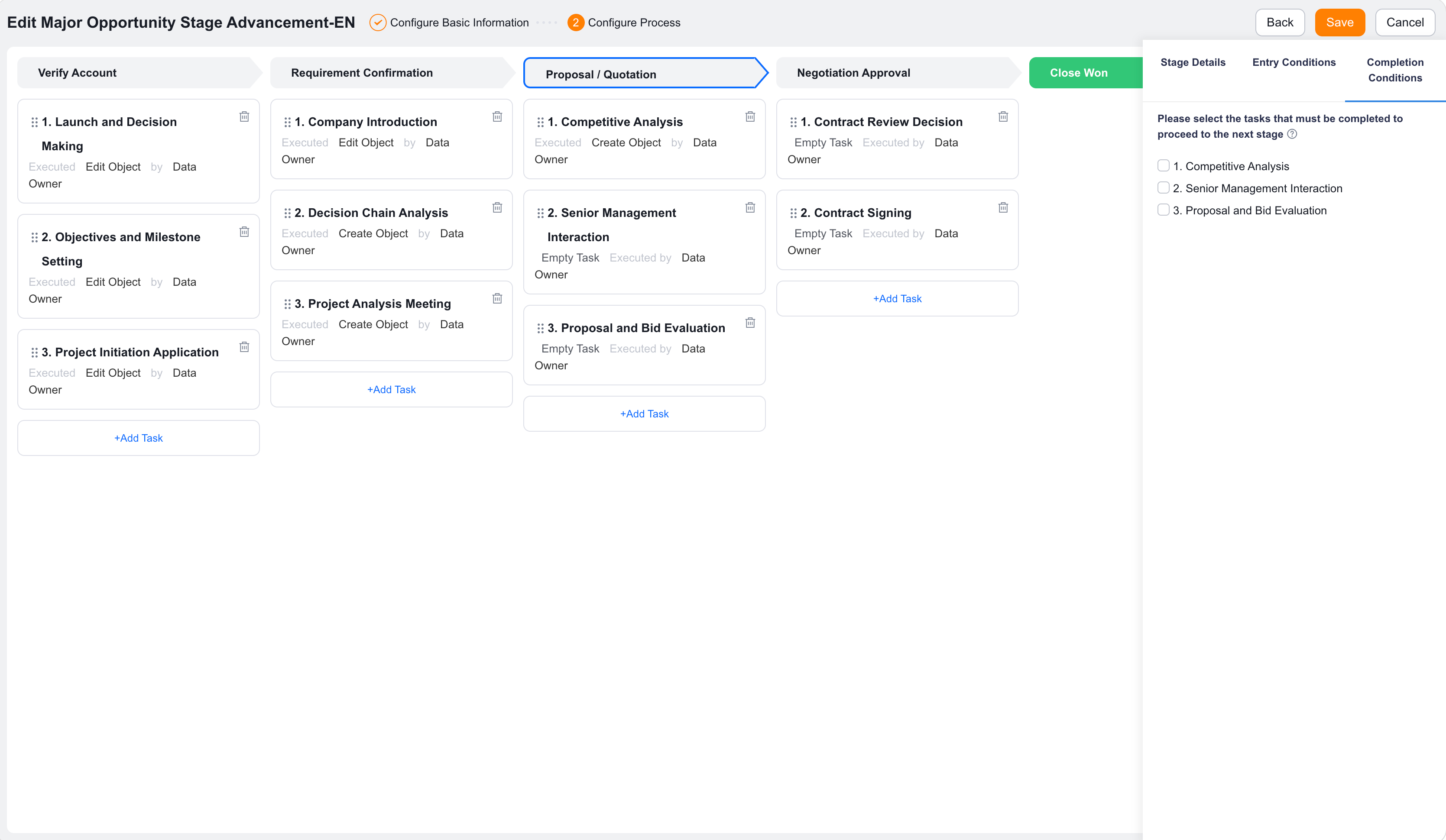Select the Close Won stage
The width and height of the screenshot is (1446, 840).
1086,73
